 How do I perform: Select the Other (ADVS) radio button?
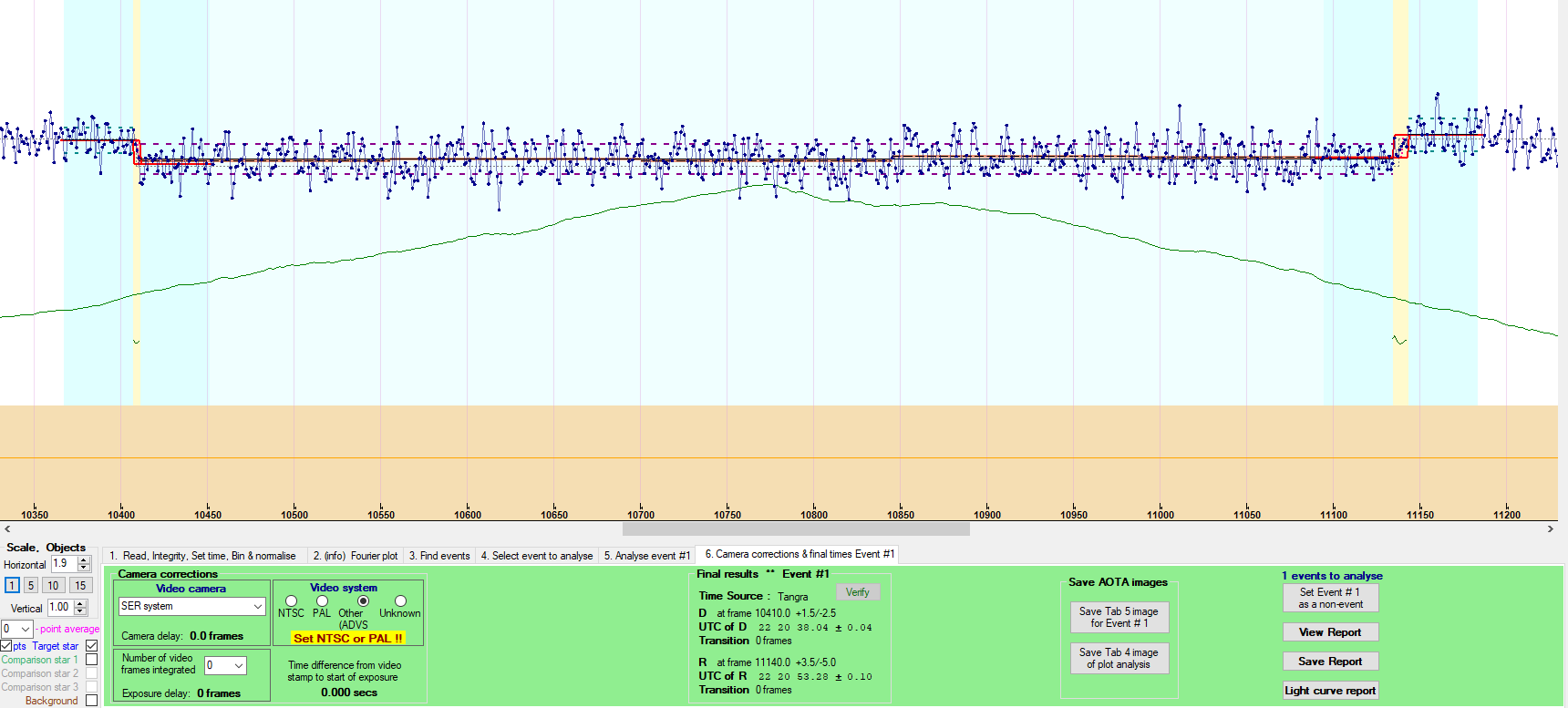point(364,601)
